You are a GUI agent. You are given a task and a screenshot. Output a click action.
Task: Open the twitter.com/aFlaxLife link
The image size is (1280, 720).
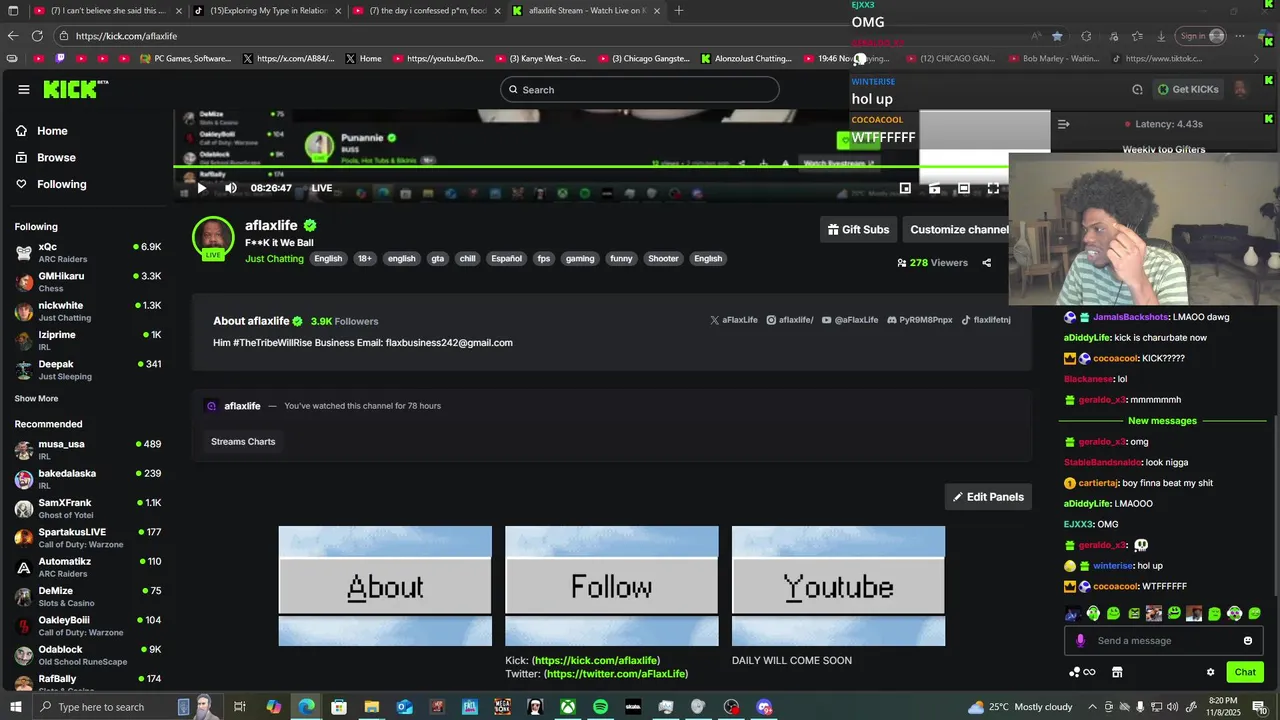pyautogui.click(x=616, y=674)
